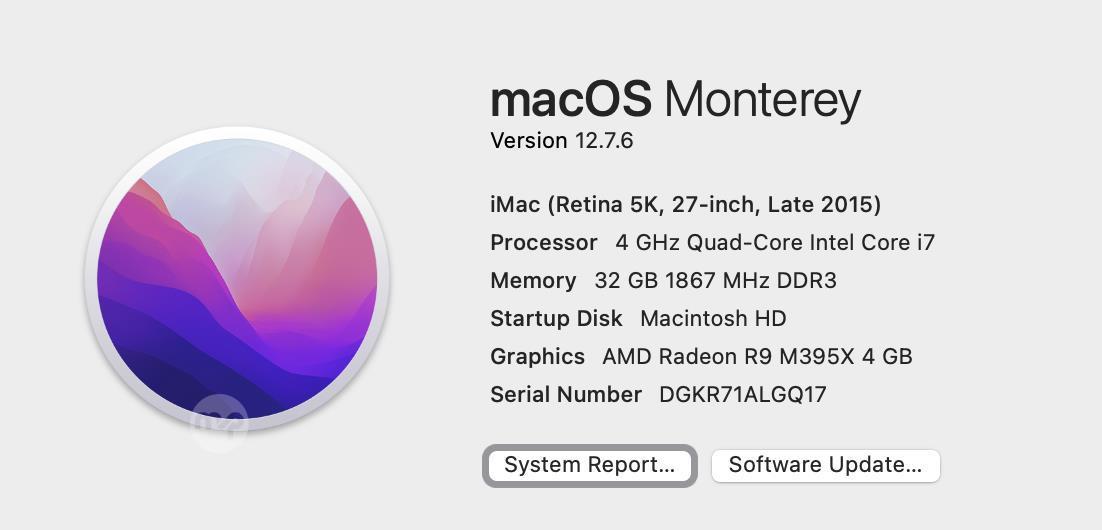Click the Graphics label
The width and height of the screenshot is (1102, 530).
(537, 357)
